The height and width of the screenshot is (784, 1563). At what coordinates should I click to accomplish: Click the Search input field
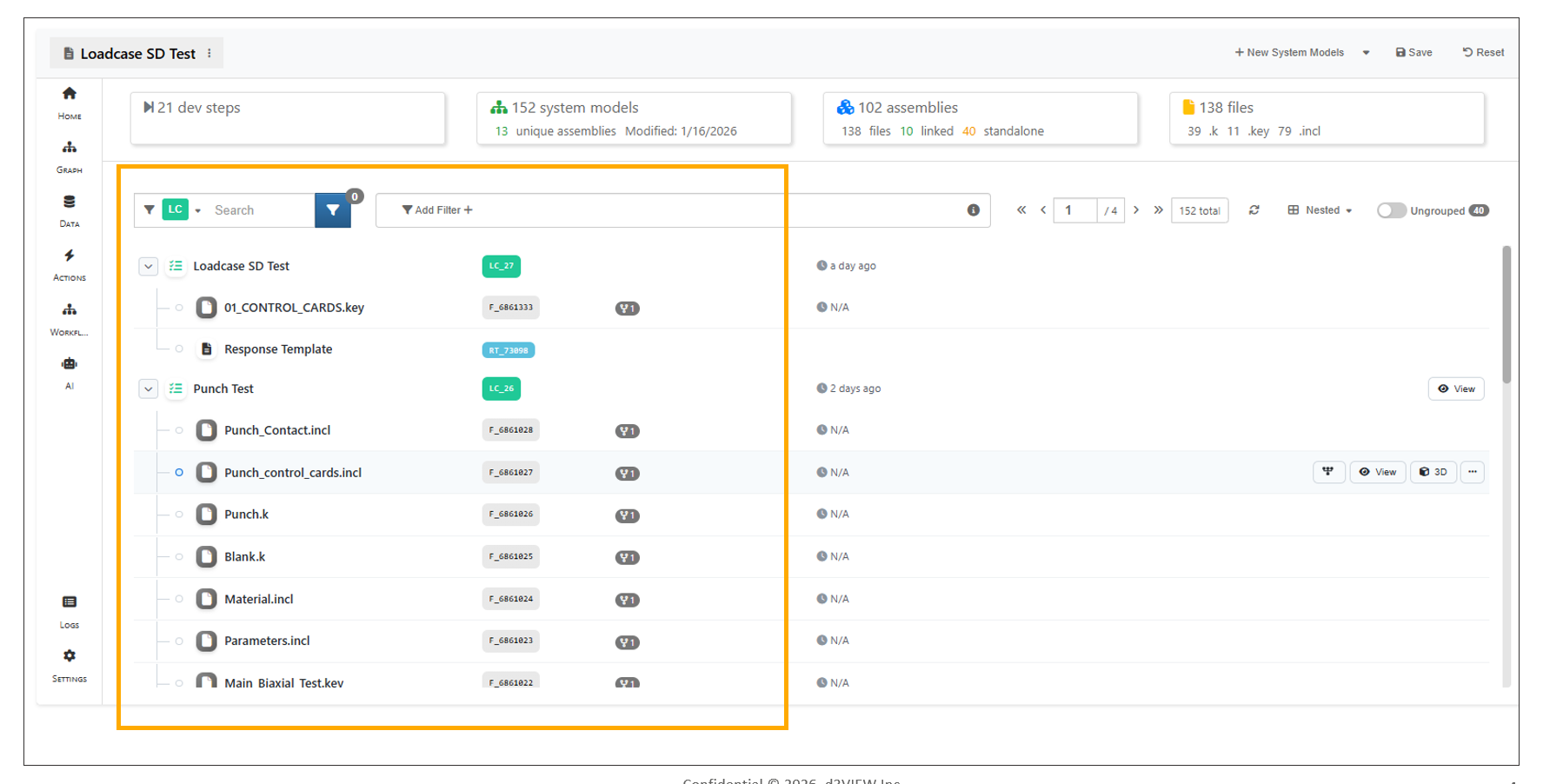(259, 210)
